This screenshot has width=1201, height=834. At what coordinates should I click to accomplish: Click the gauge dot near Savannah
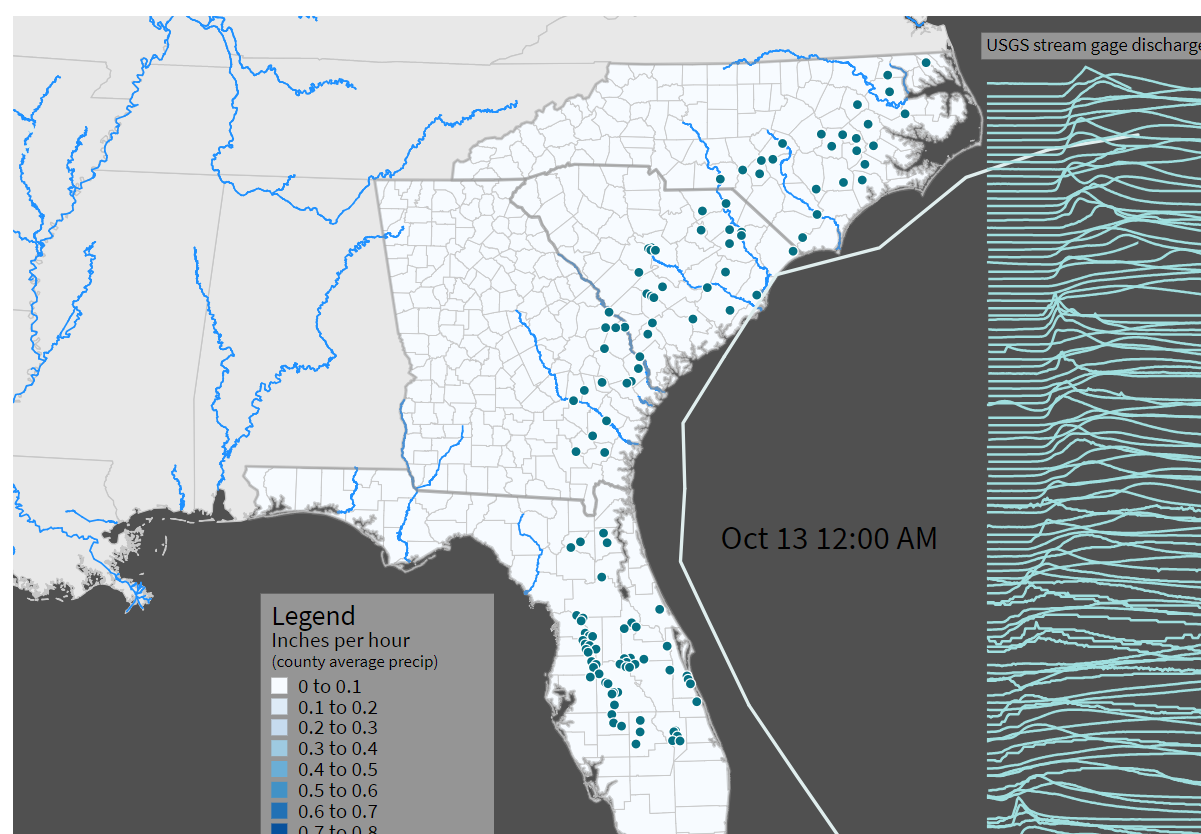pyautogui.click(x=633, y=380)
